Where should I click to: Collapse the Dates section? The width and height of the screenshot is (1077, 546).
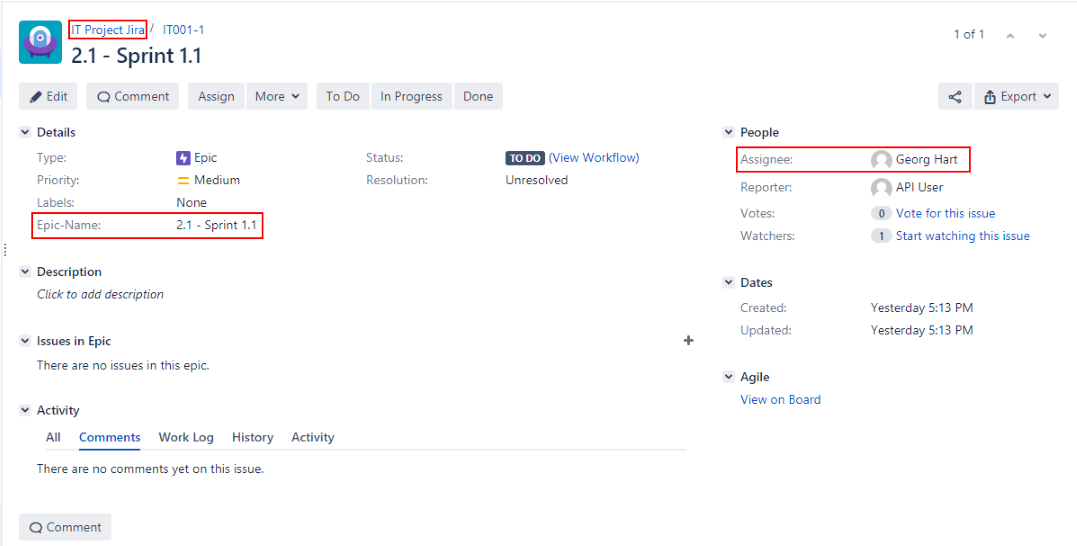coord(729,283)
